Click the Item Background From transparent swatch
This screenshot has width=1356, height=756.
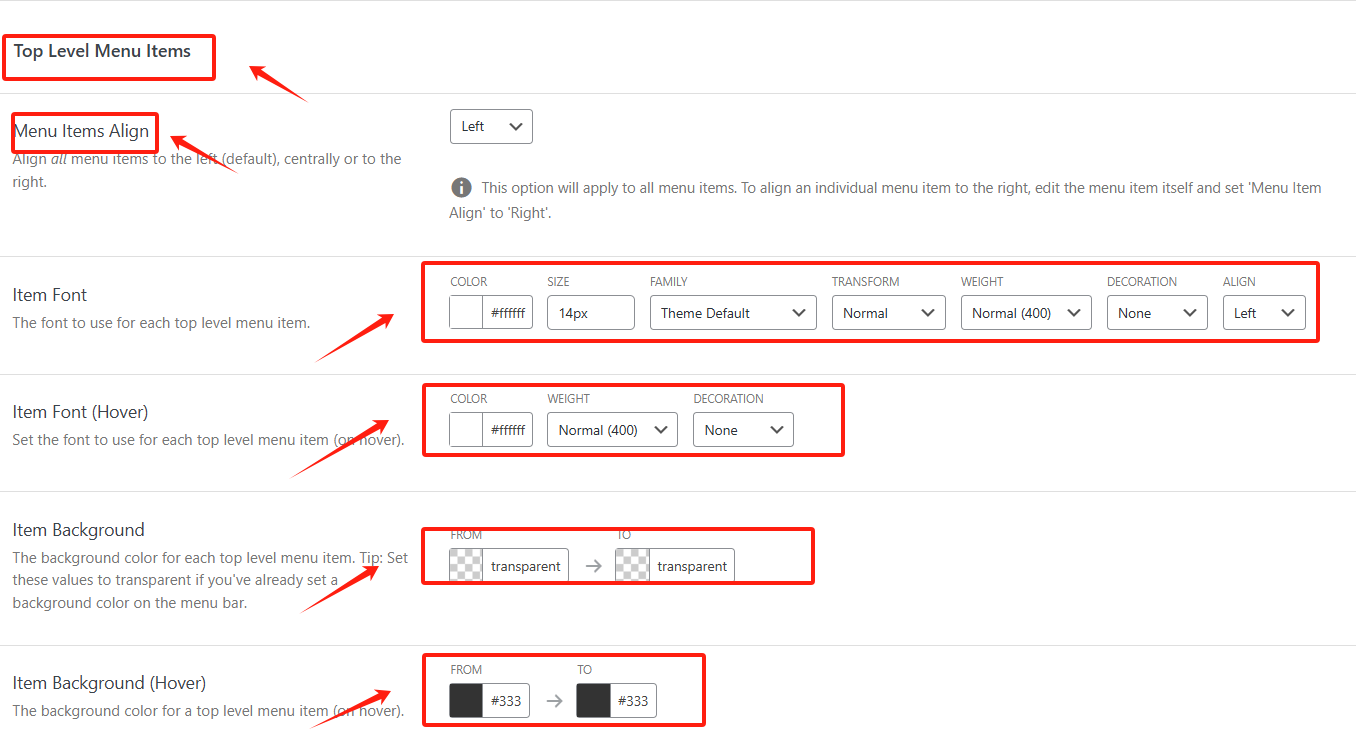[466, 566]
